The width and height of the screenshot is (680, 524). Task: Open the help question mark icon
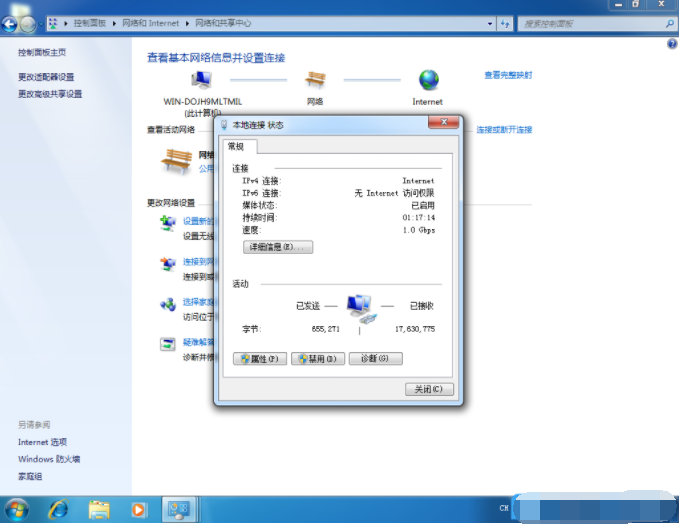(672, 43)
